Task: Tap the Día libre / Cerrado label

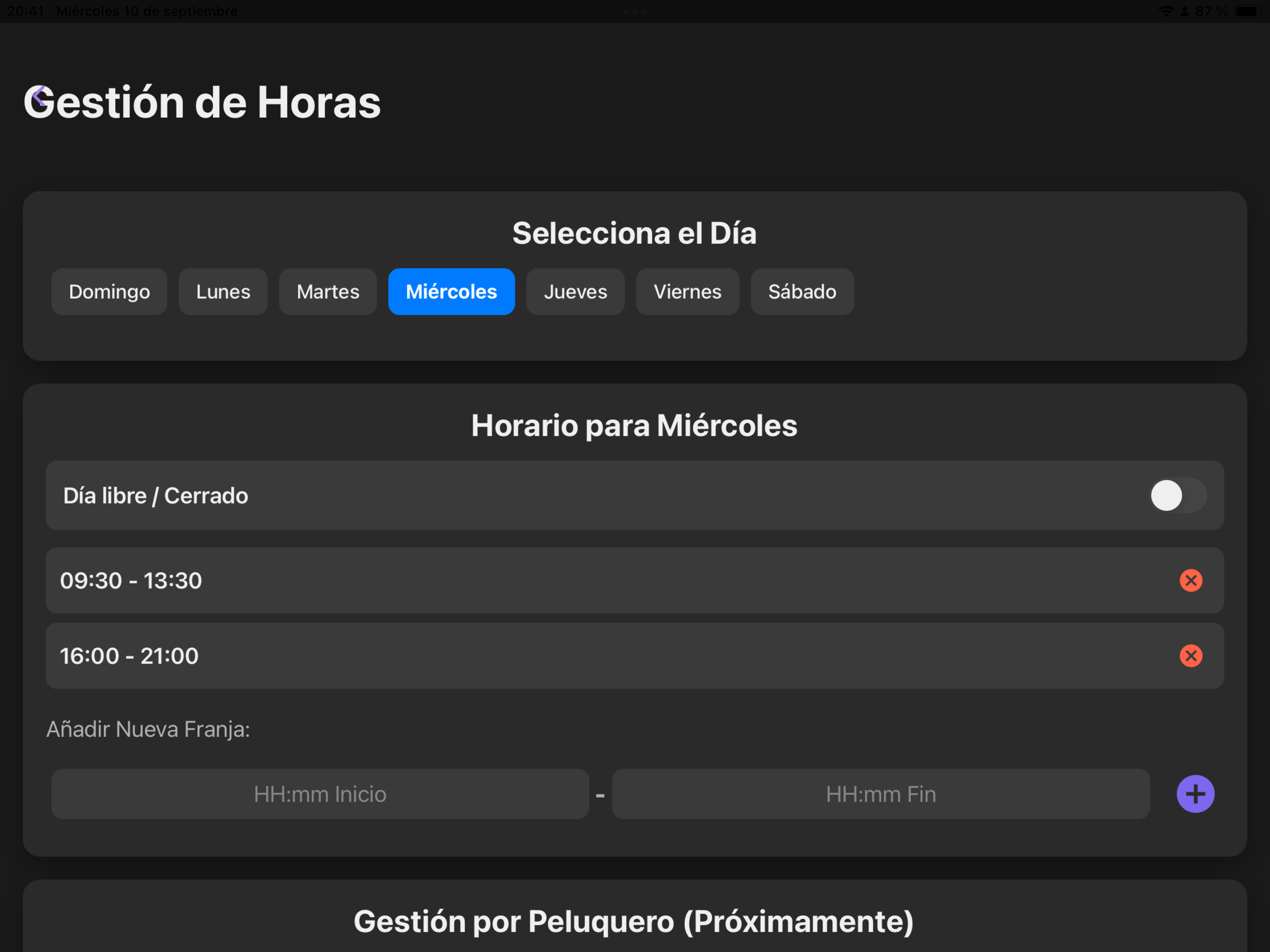Action: [x=156, y=496]
